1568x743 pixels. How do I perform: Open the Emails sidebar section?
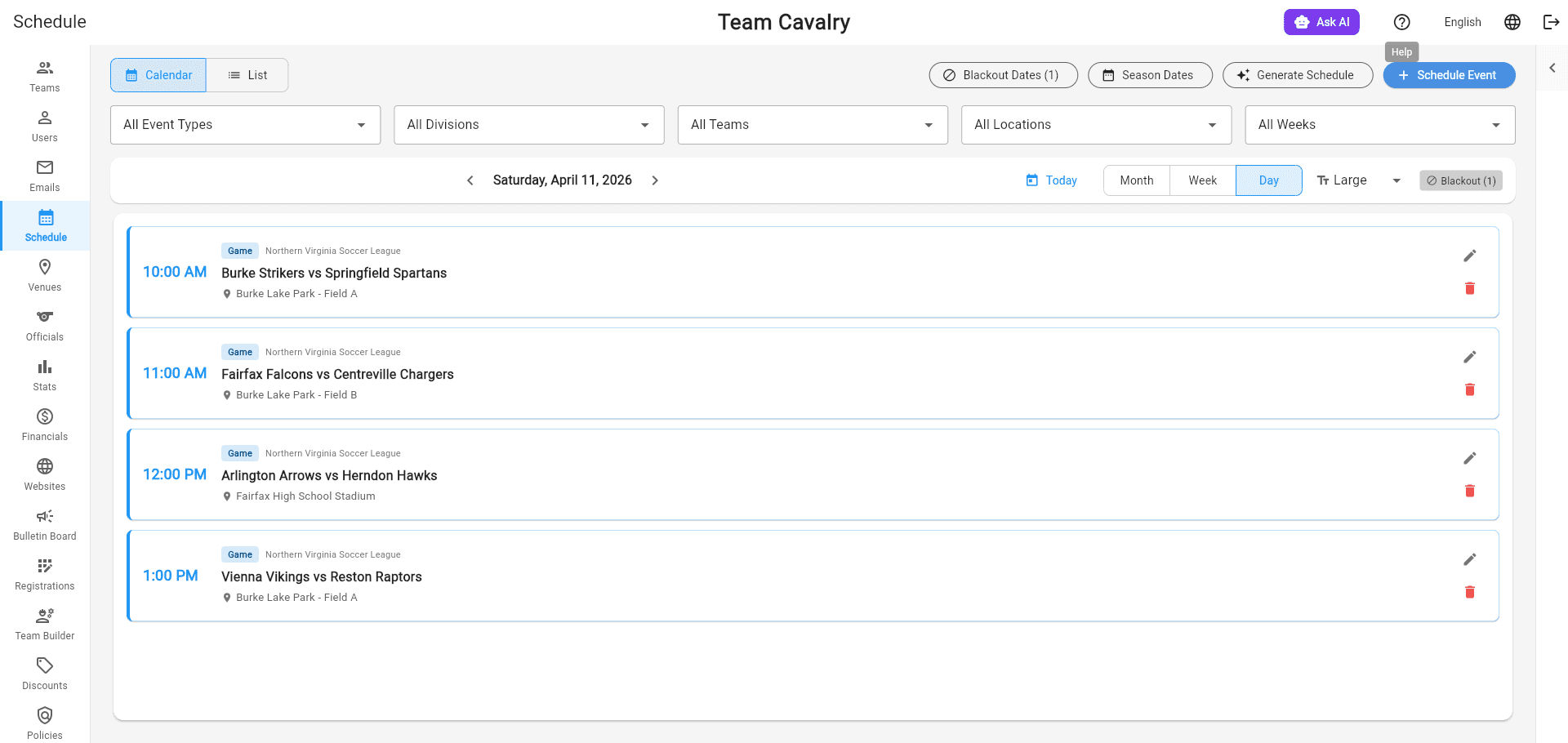(x=45, y=176)
